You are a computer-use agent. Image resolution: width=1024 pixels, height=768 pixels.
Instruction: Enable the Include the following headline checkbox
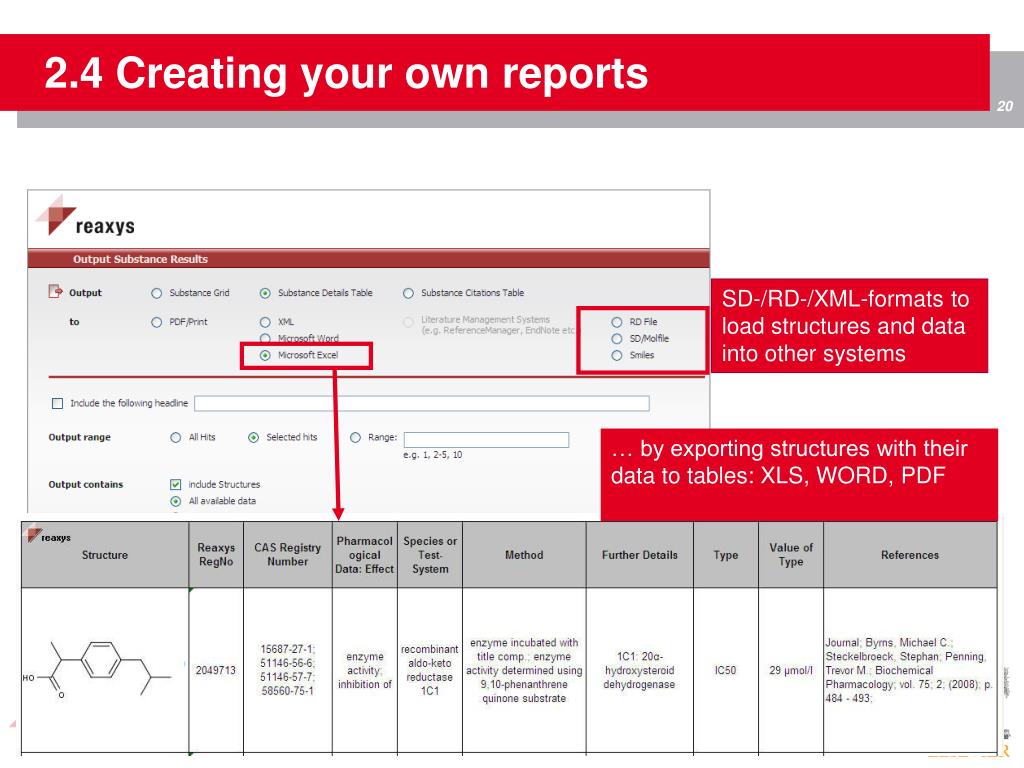click(x=57, y=404)
